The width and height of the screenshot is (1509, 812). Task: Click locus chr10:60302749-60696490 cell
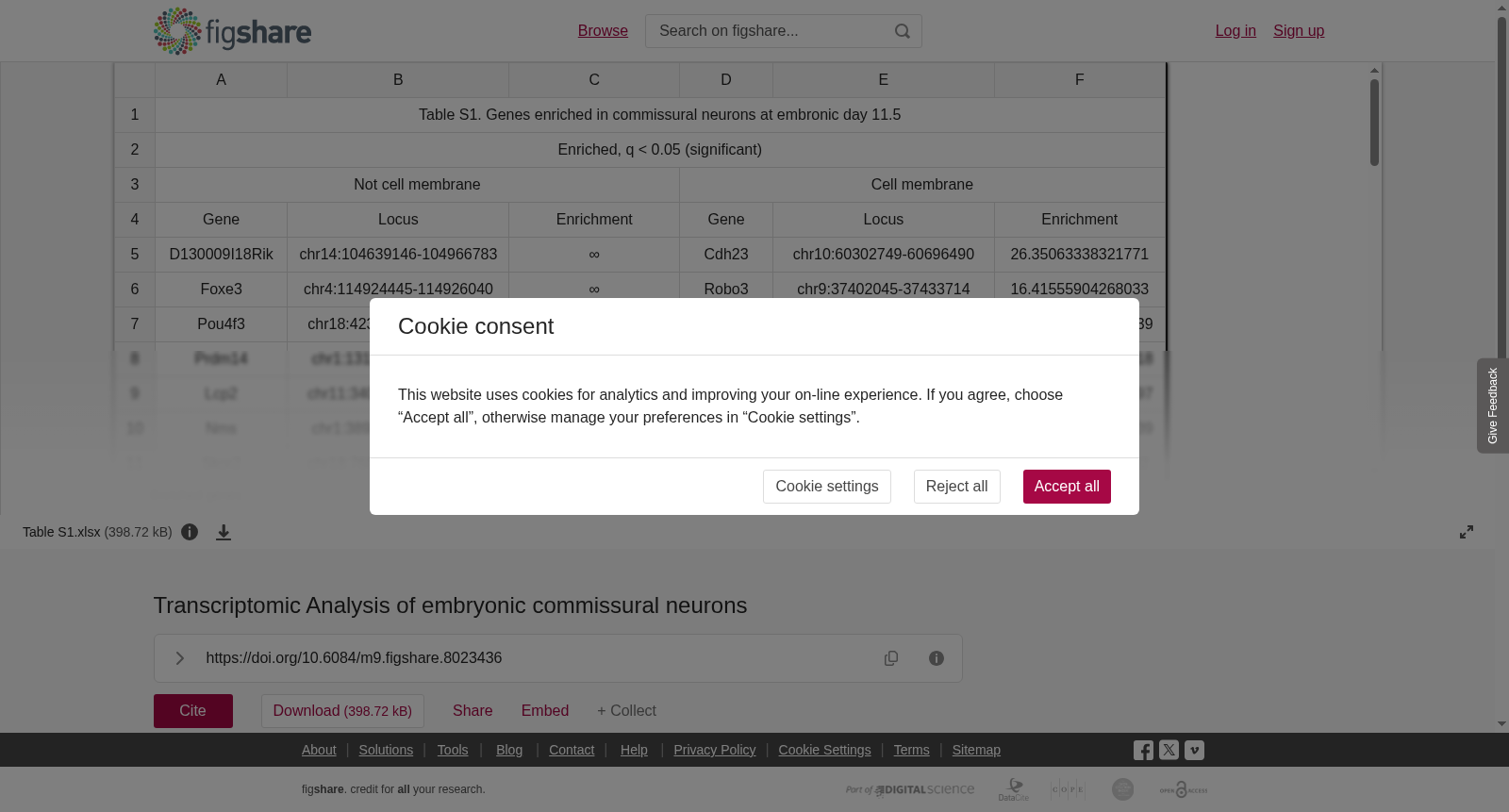tap(884, 255)
